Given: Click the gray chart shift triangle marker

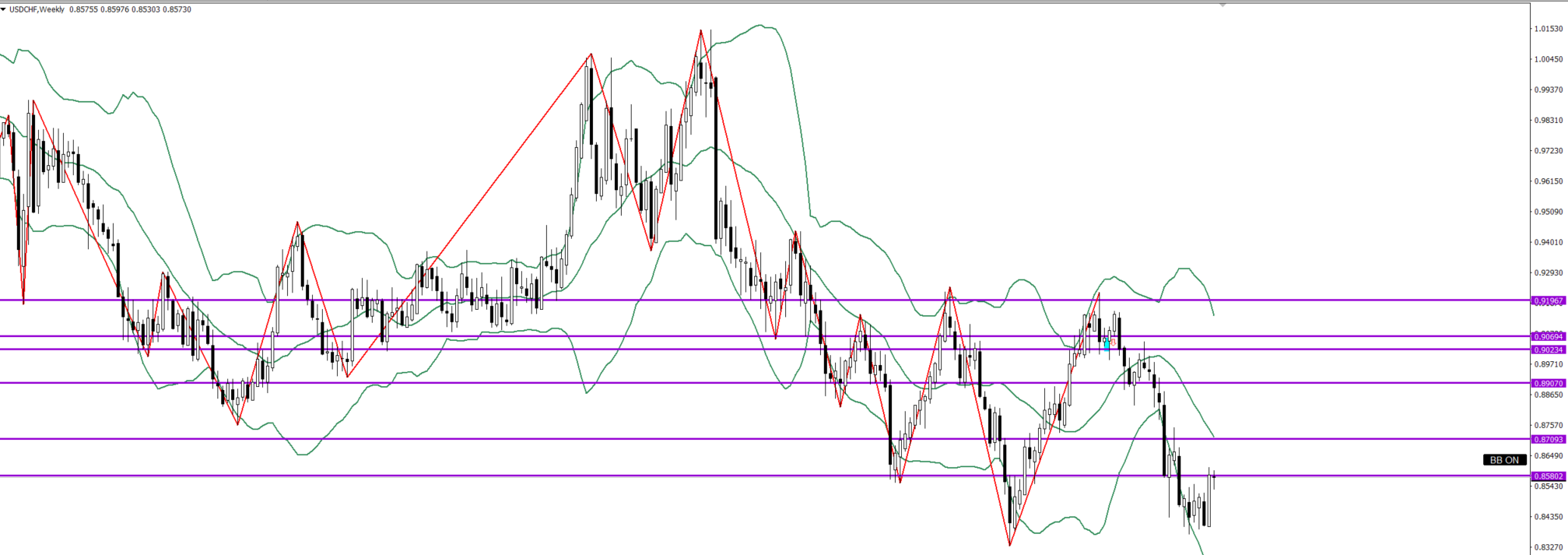Looking at the screenshot, I should pyautogui.click(x=1222, y=5).
